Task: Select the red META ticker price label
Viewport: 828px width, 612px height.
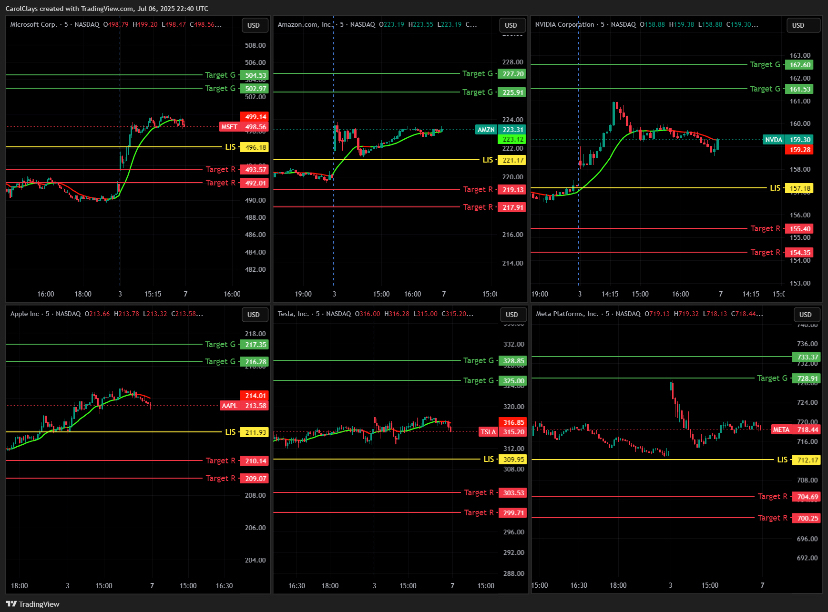Action: pyautogui.click(x=795, y=430)
